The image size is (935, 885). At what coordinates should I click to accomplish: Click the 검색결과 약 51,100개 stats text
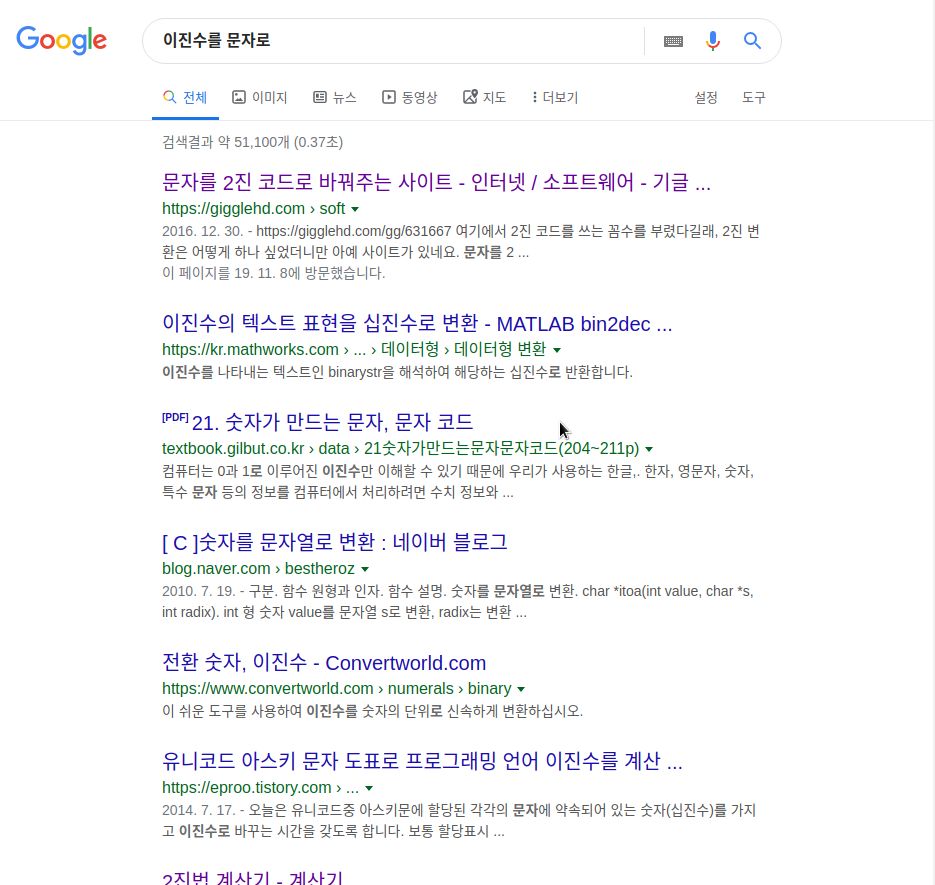point(252,142)
